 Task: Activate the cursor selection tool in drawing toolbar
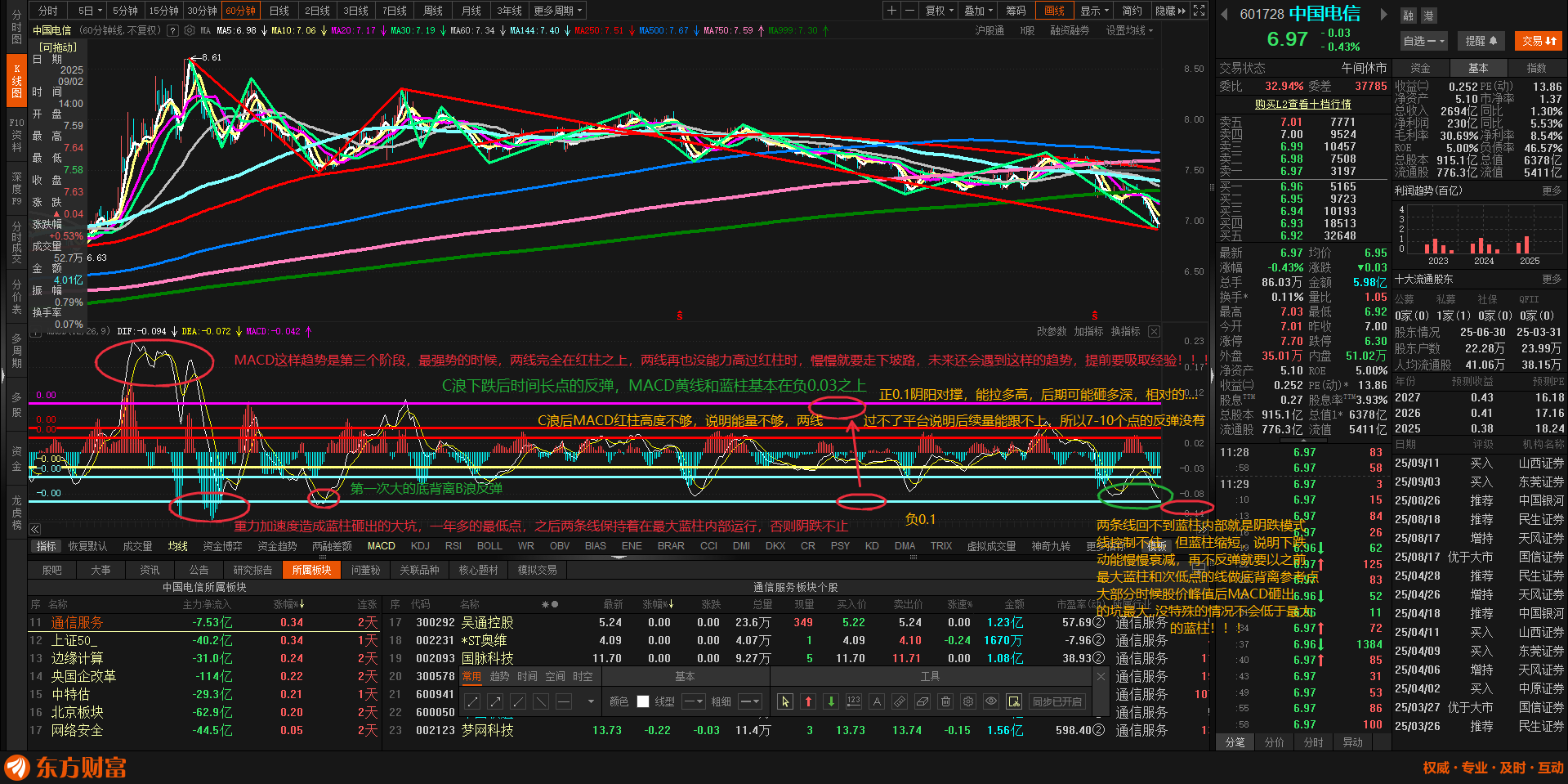tap(785, 701)
